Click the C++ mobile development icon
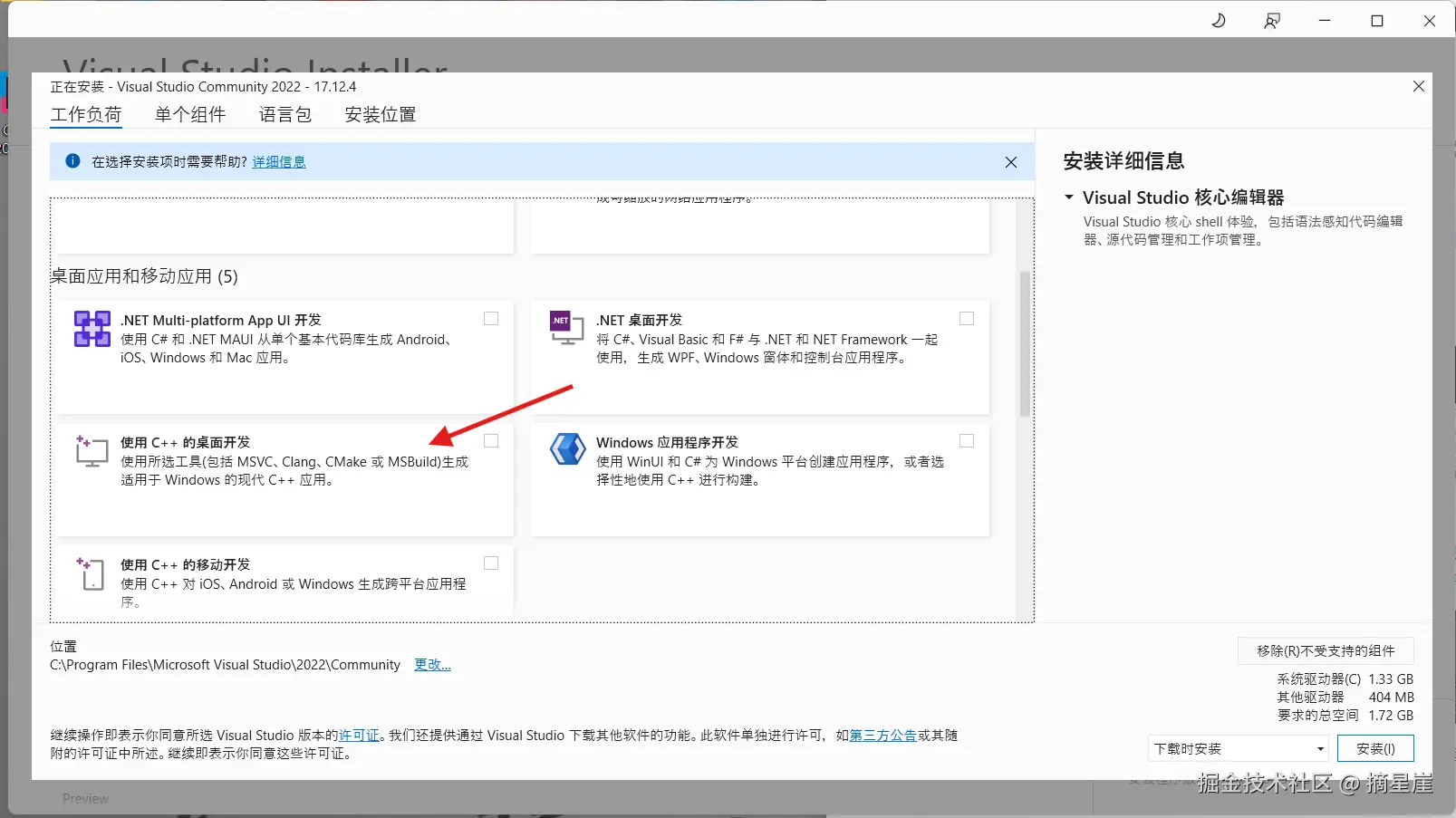Screen dimensions: 1456x818 92,573
